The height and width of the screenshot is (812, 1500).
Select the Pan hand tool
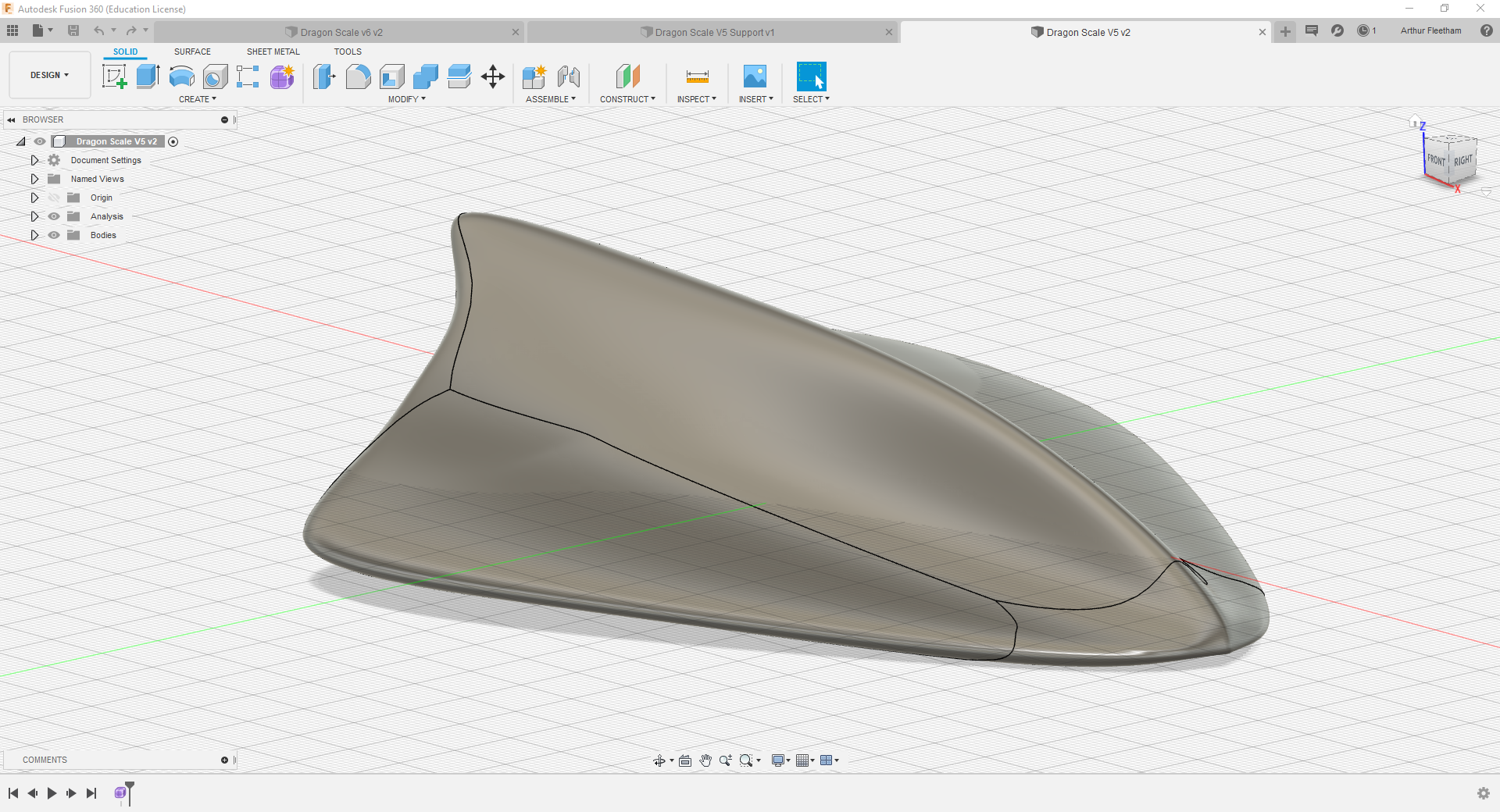[x=705, y=760]
